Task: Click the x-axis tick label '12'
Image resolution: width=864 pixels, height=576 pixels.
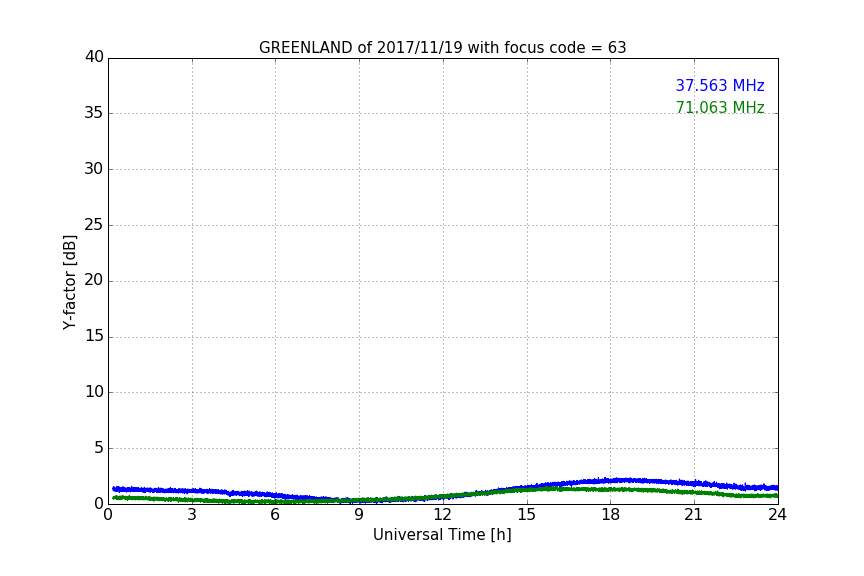Action: tap(442, 515)
